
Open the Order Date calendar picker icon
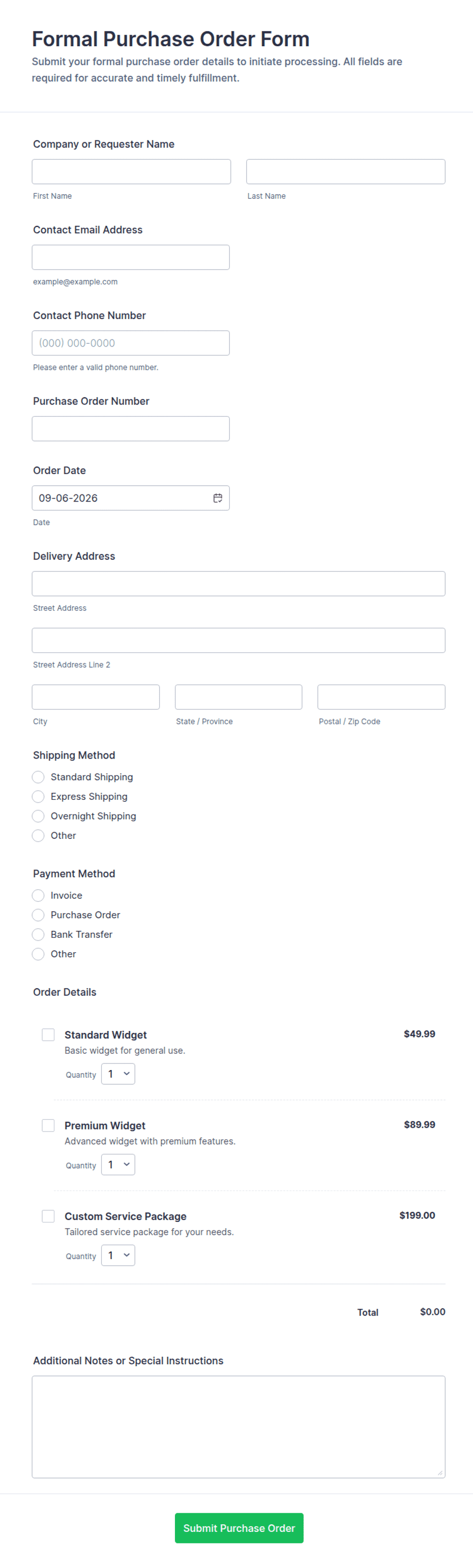pos(218,498)
